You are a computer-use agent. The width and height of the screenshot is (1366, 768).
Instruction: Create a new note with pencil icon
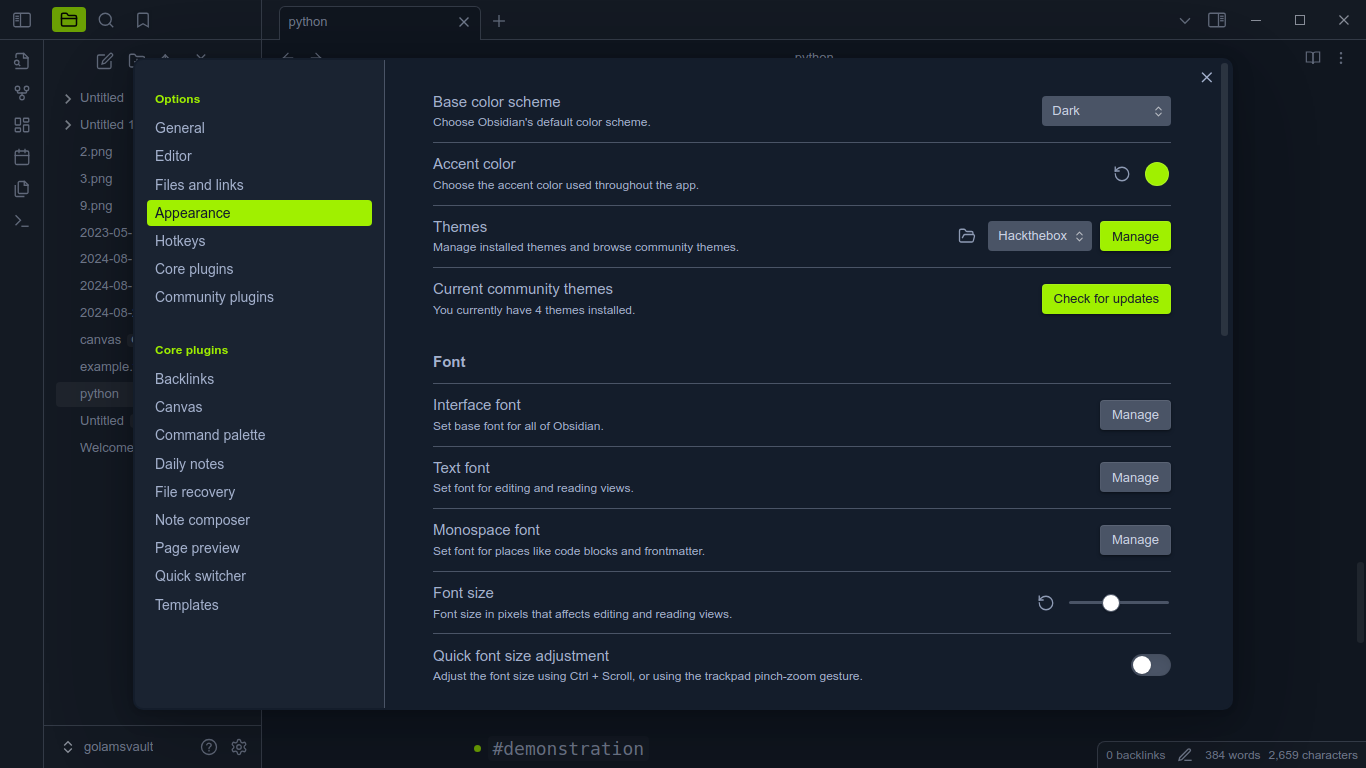click(104, 61)
